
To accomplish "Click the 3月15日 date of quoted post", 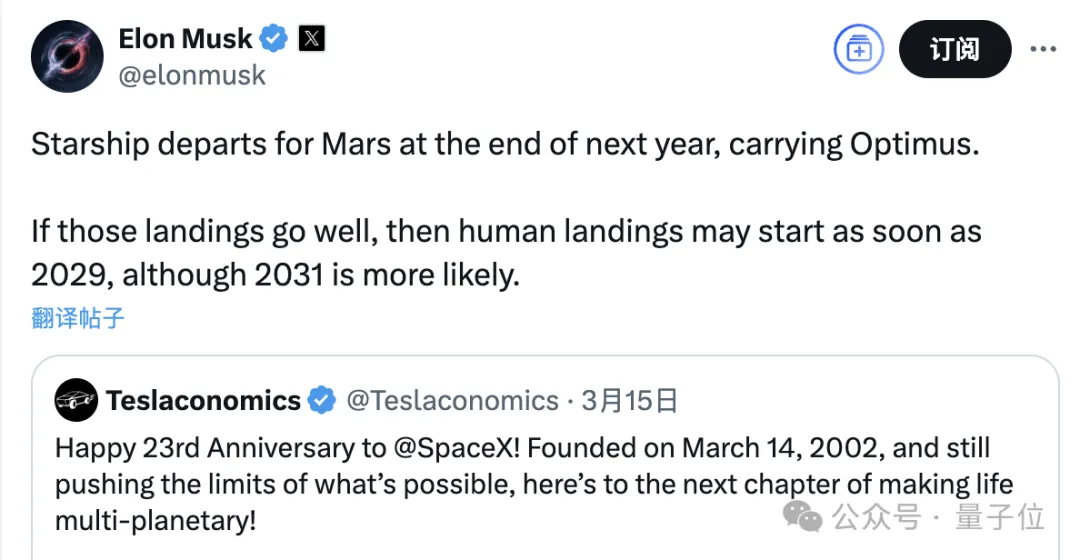I will click(630, 401).
